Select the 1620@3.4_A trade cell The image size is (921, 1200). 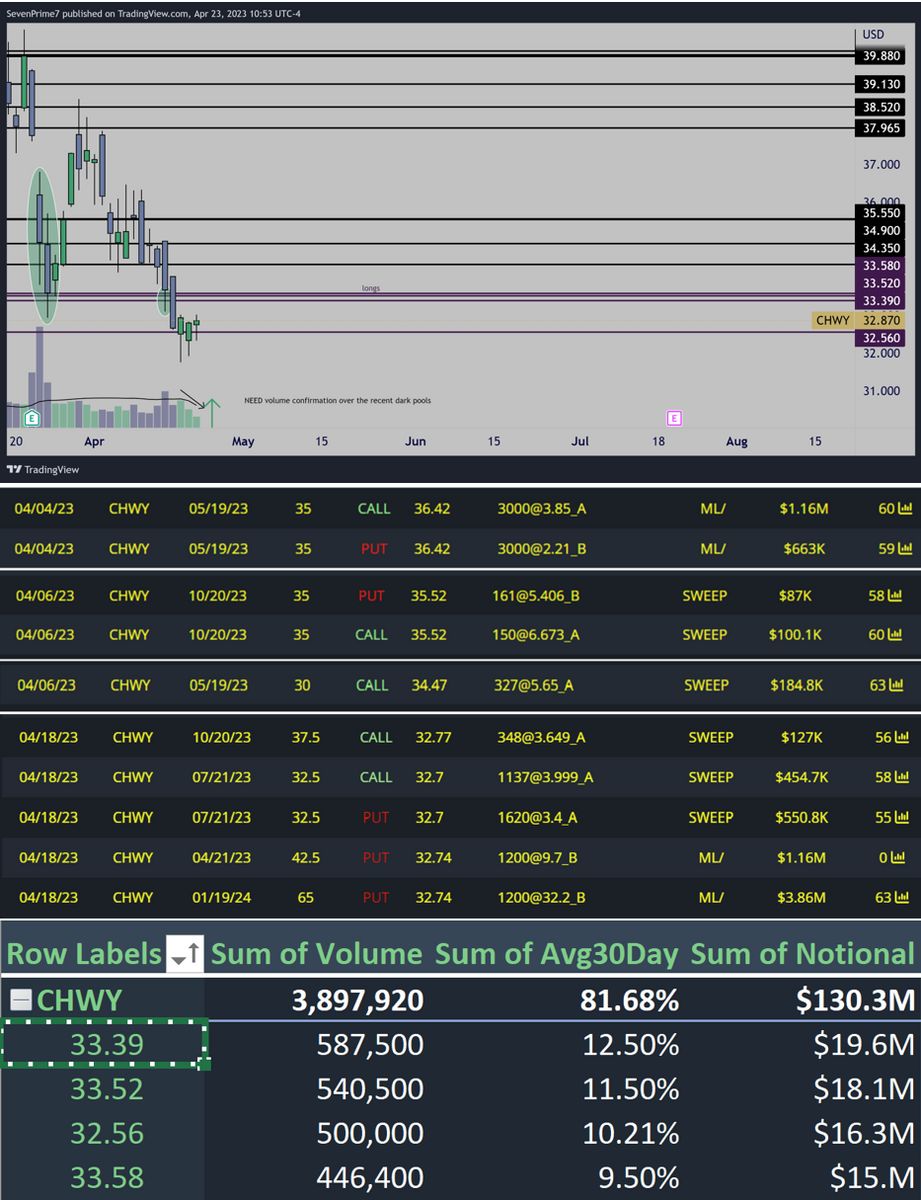[538, 818]
